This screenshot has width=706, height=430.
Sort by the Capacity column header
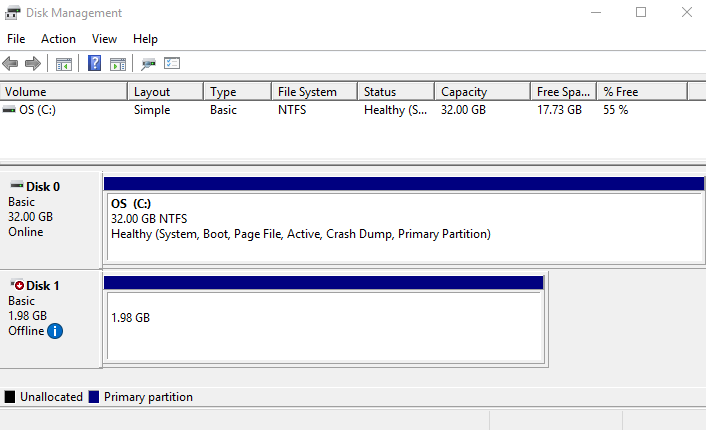482,92
